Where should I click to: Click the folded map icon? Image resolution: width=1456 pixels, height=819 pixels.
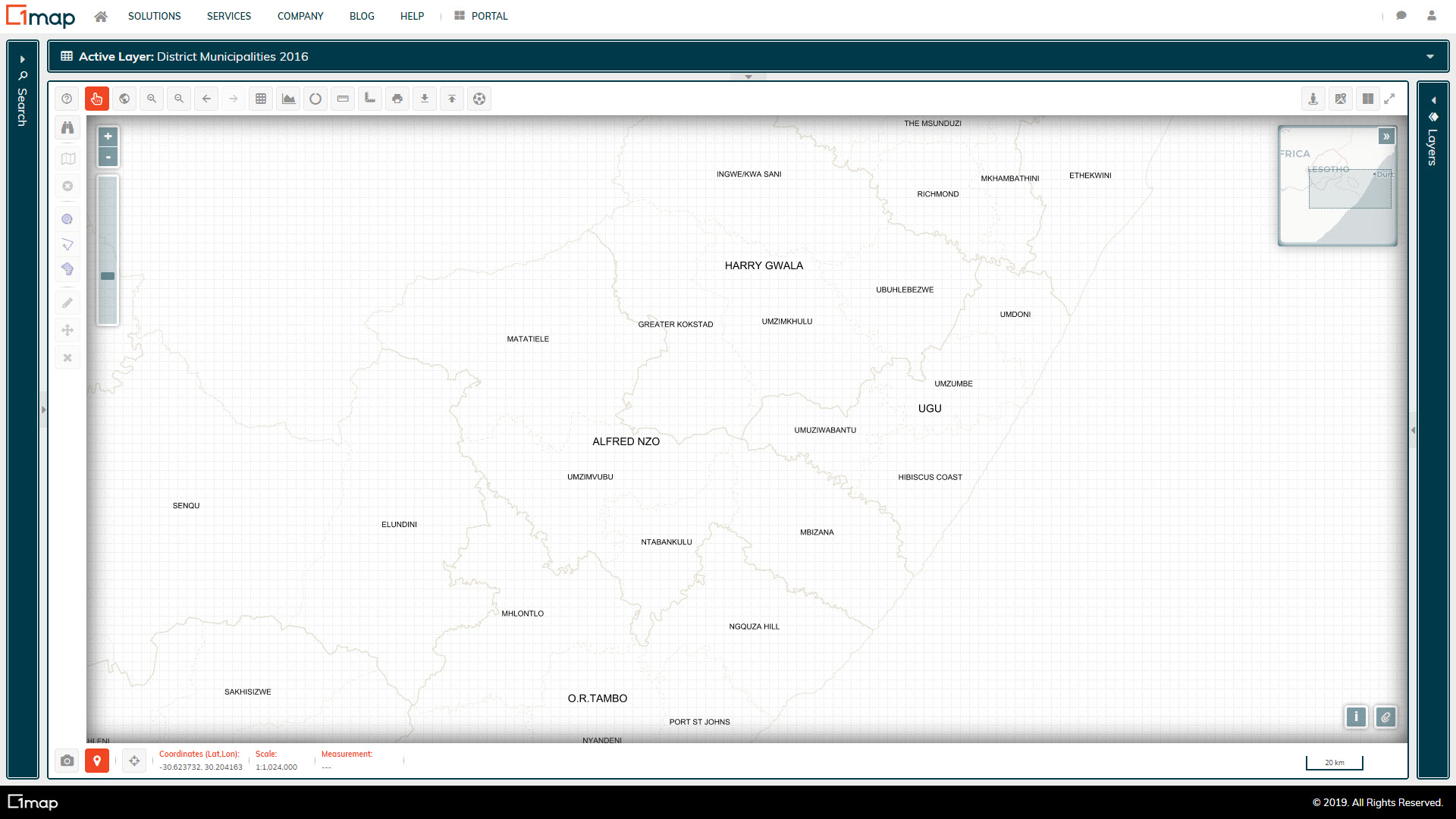[67, 158]
